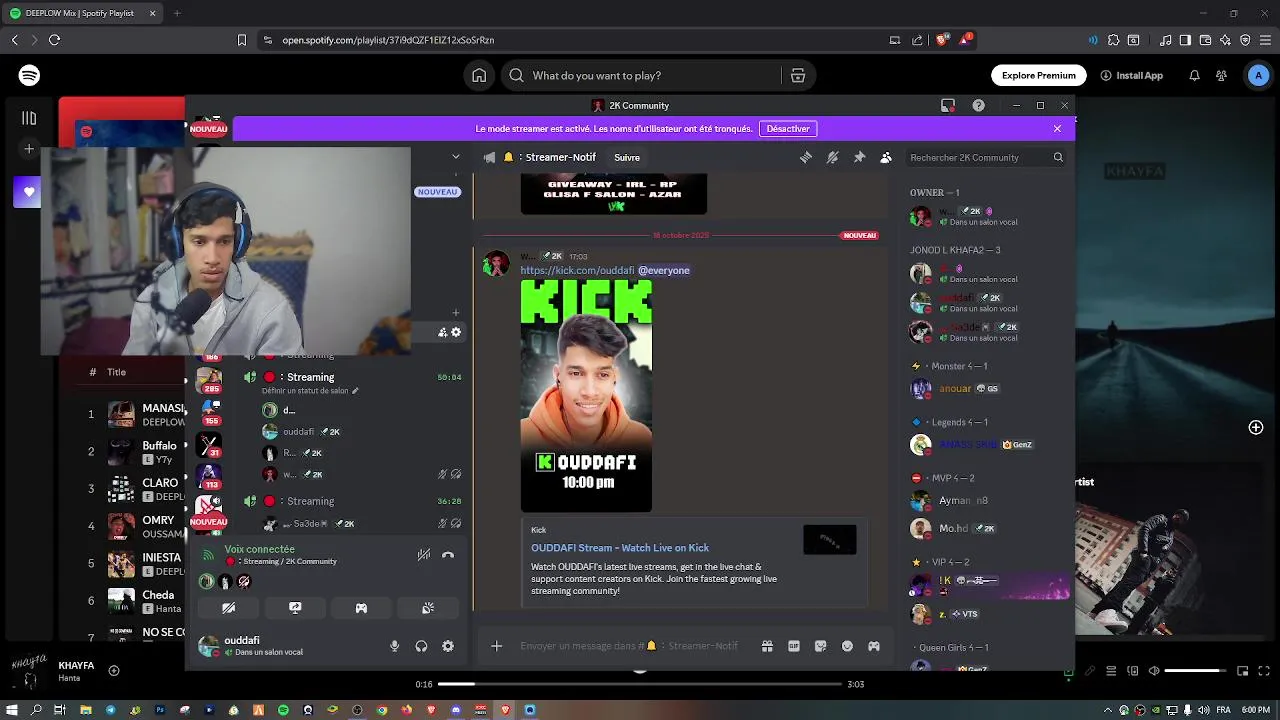
Task: Click Suivre button for Streamer-Notif channel
Action: 627,157
